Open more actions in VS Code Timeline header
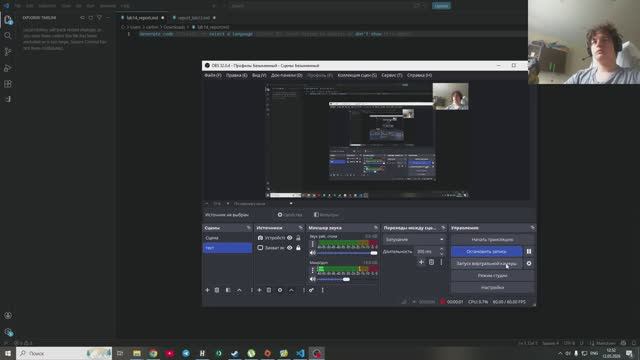 tap(108, 18)
